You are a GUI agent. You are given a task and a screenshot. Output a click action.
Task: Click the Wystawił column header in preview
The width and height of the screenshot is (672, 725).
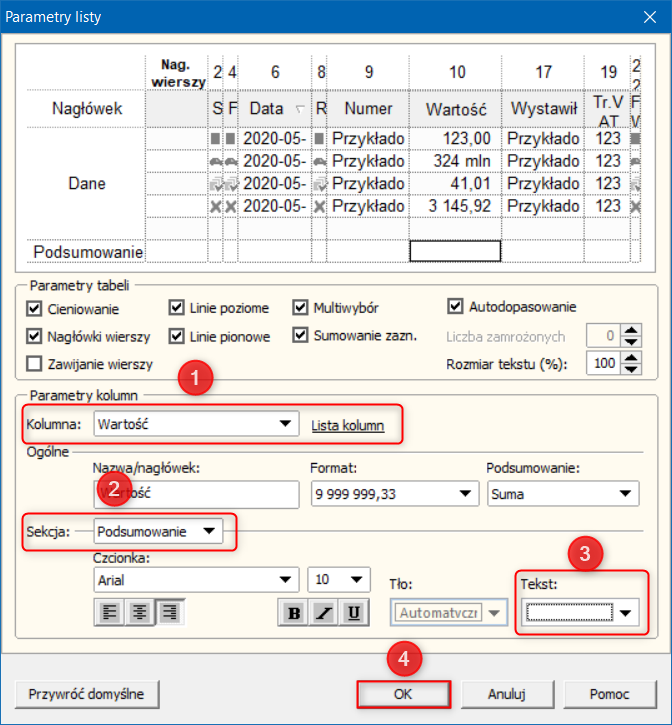[x=543, y=109]
